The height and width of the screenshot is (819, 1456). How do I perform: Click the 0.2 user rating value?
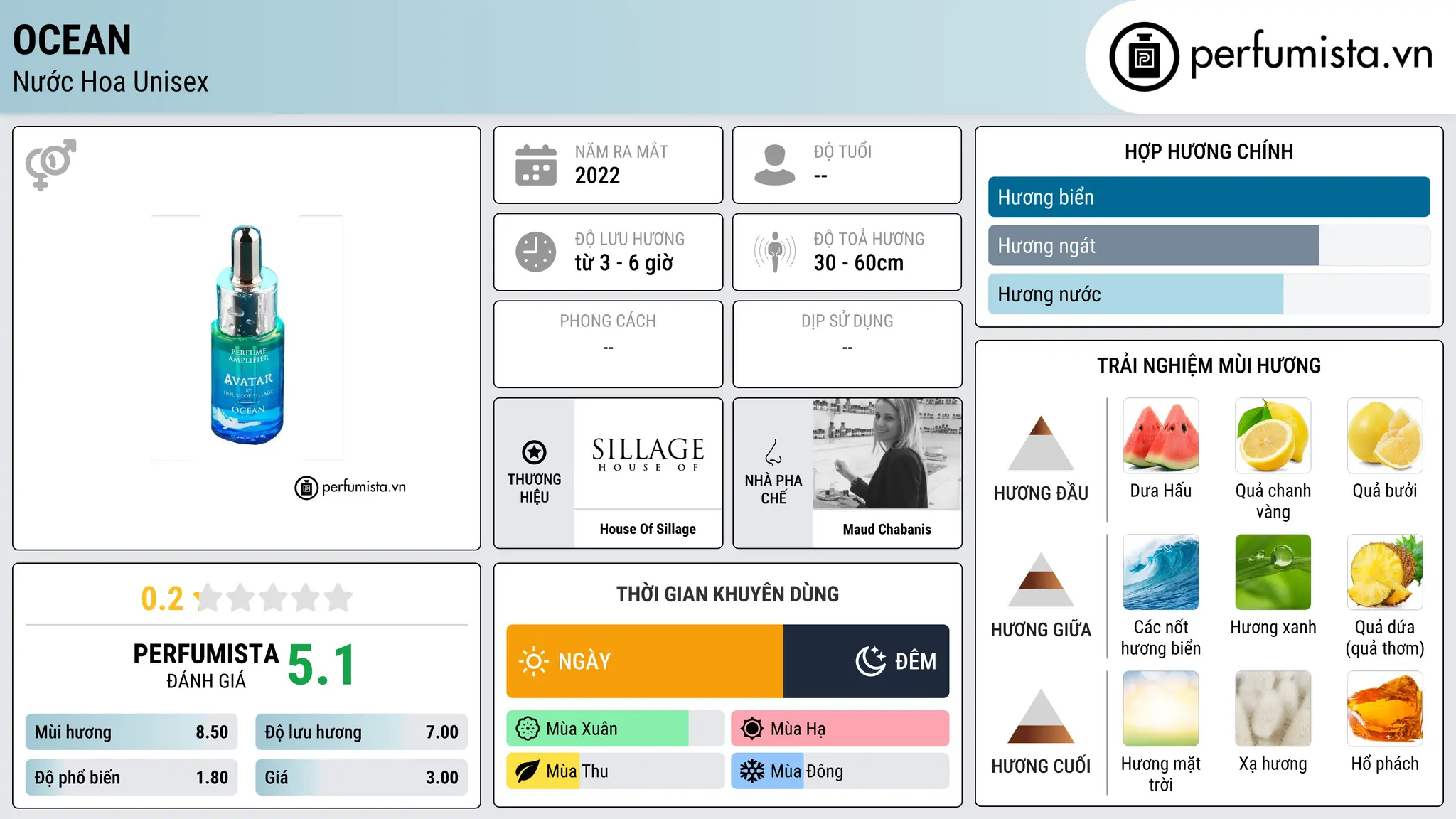point(162,599)
